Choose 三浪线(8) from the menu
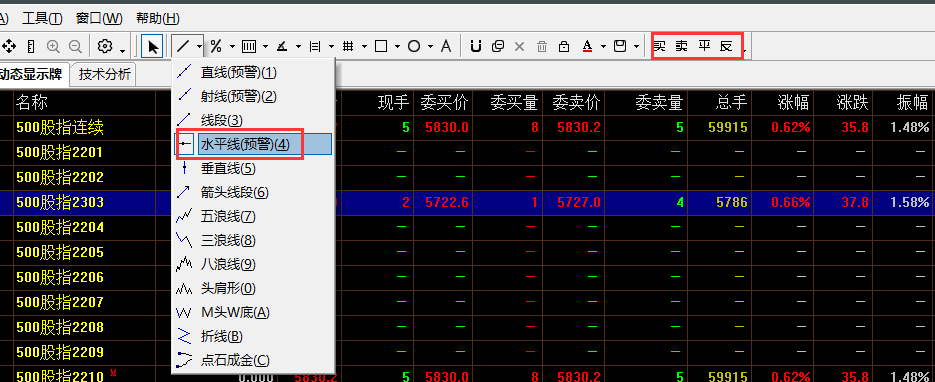 tap(253, 240)
